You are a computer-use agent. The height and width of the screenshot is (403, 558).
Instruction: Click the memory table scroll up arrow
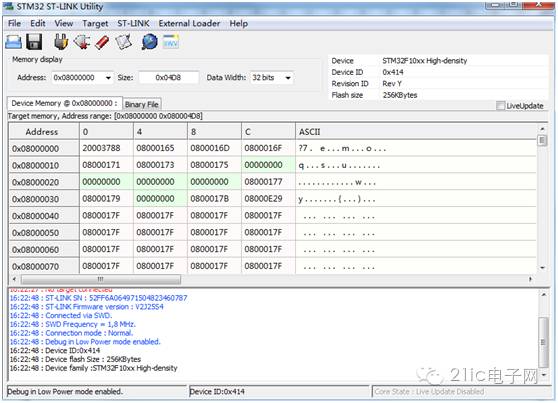point(542,129)
